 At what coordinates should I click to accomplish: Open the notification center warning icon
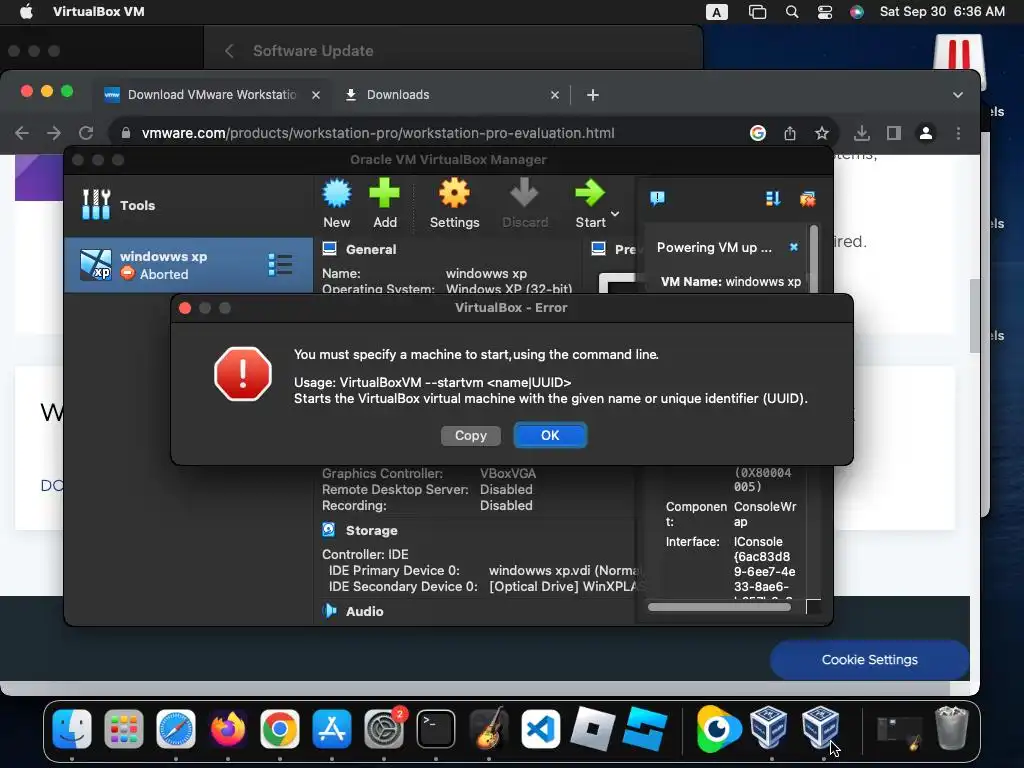[x=657, y=198]
